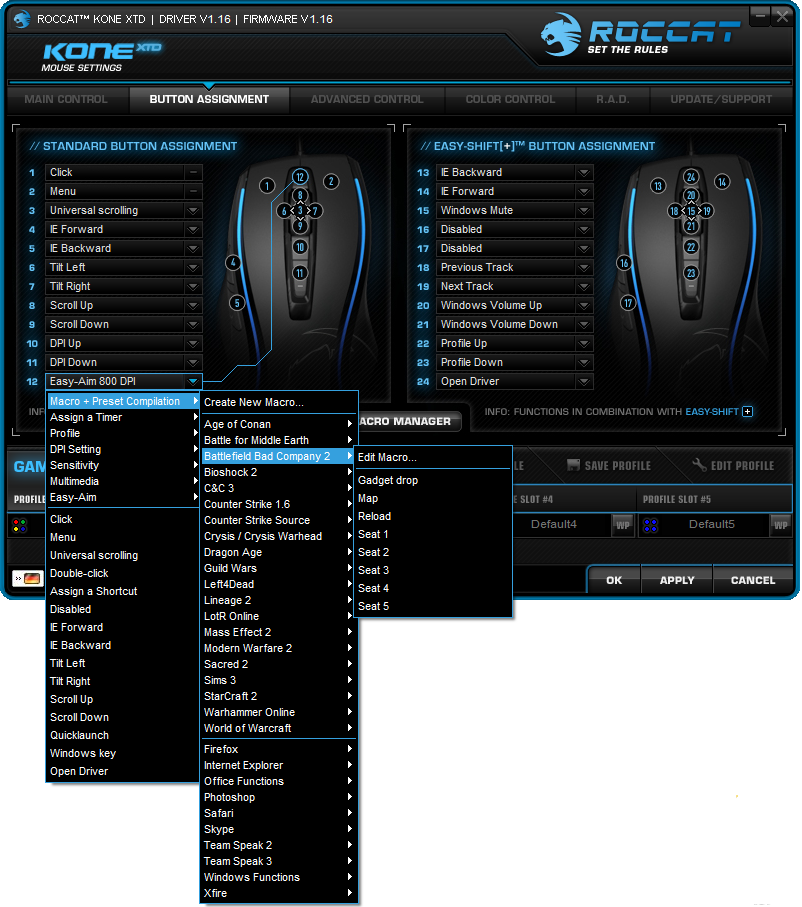Switch to the Advanced Control tab
Viewport: 802px width, 907px height.
point(367,99)
